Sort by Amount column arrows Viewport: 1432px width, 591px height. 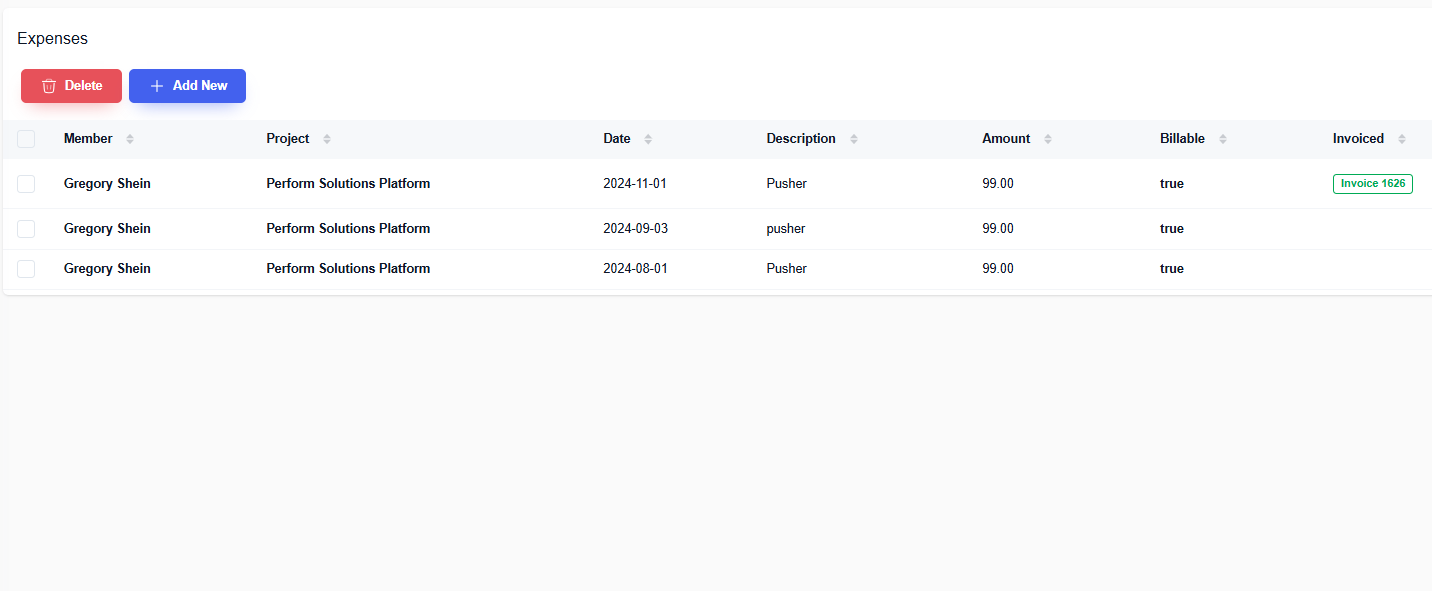pos(1048,139)
